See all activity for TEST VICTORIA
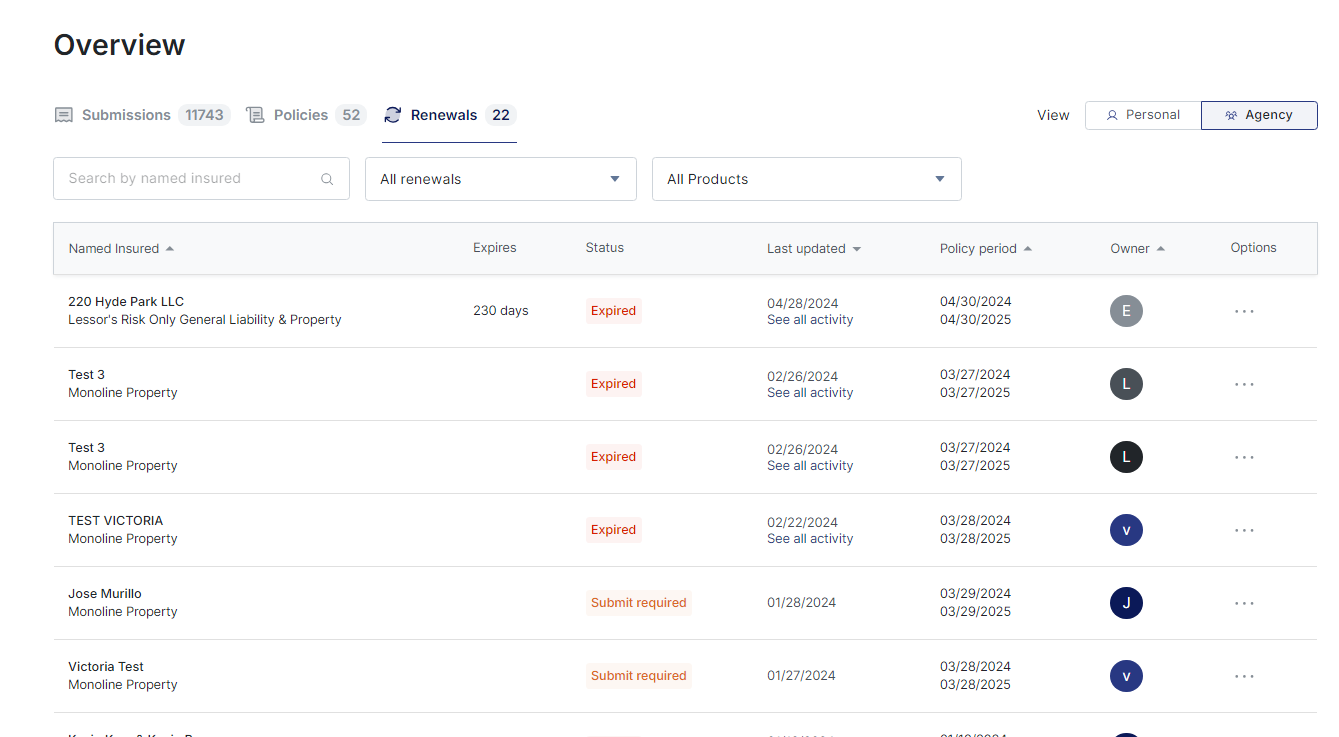 810,539
